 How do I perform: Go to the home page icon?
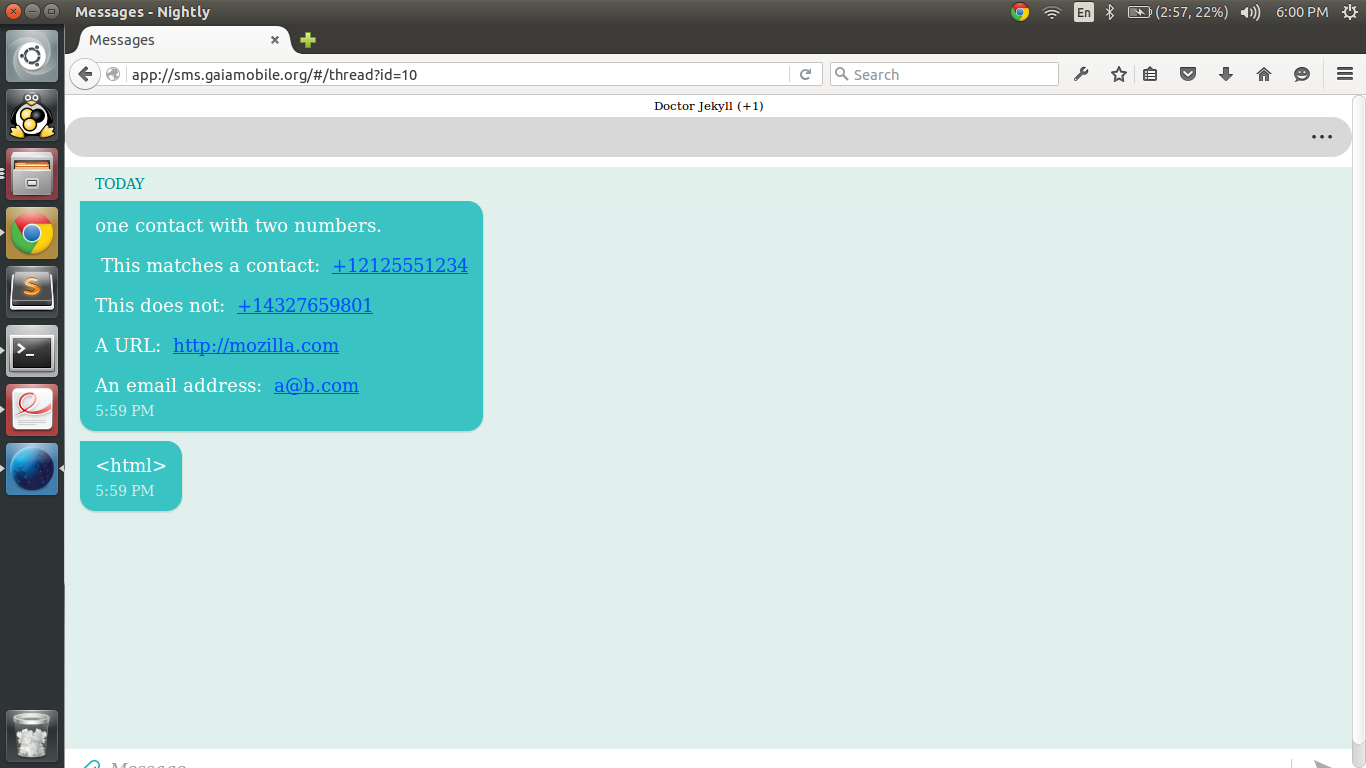coord(1264,74)
